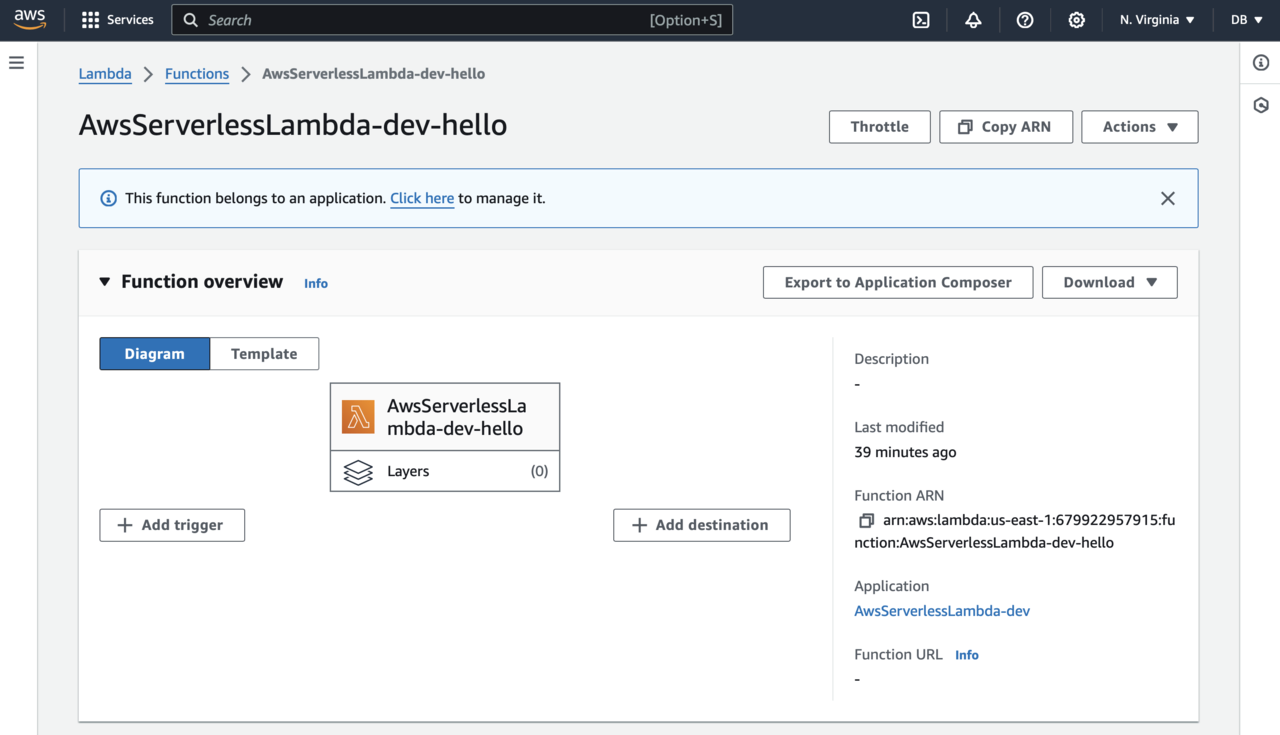Screen dimensions: 1280x735
Task: Open the left hamburger navigation menu
Action: point(16,63)
